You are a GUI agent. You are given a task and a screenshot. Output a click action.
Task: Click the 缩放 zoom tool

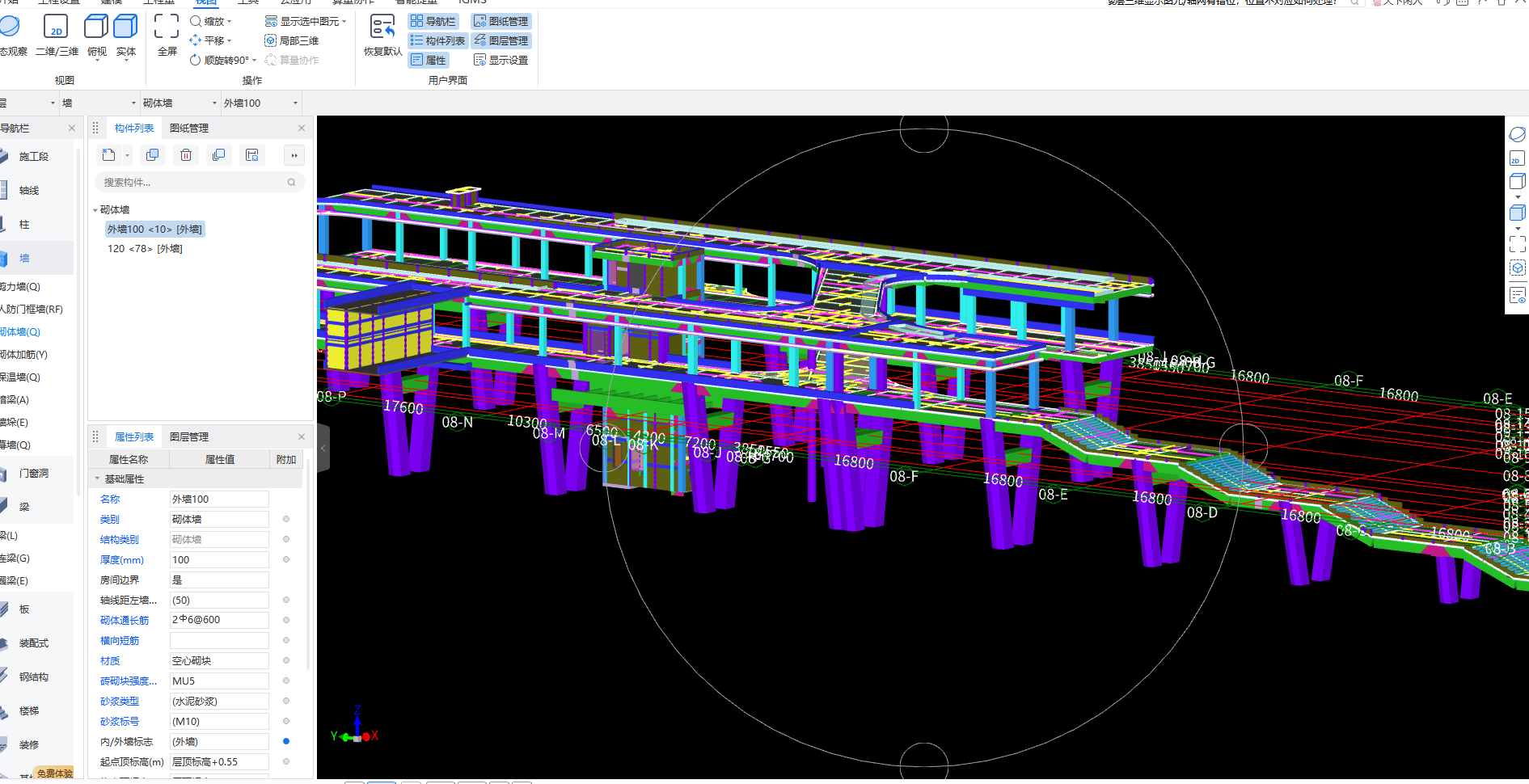tap(209, 21)
